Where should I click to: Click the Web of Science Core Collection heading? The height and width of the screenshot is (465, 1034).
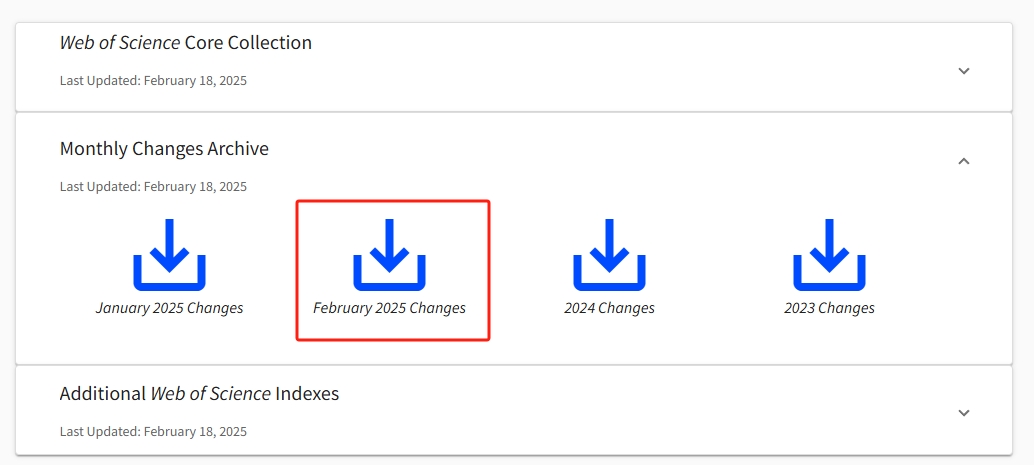(186, 43)
